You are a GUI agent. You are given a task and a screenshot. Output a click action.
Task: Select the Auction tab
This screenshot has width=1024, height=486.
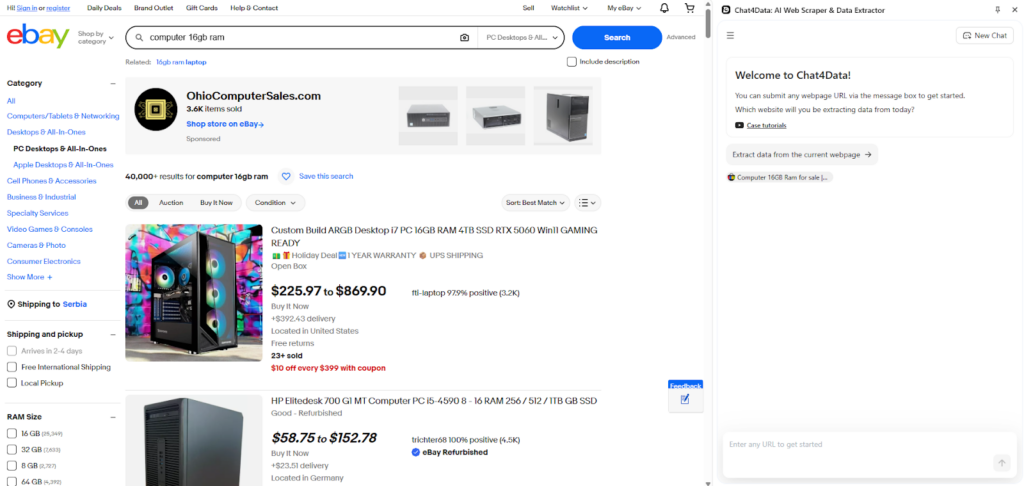171,202
